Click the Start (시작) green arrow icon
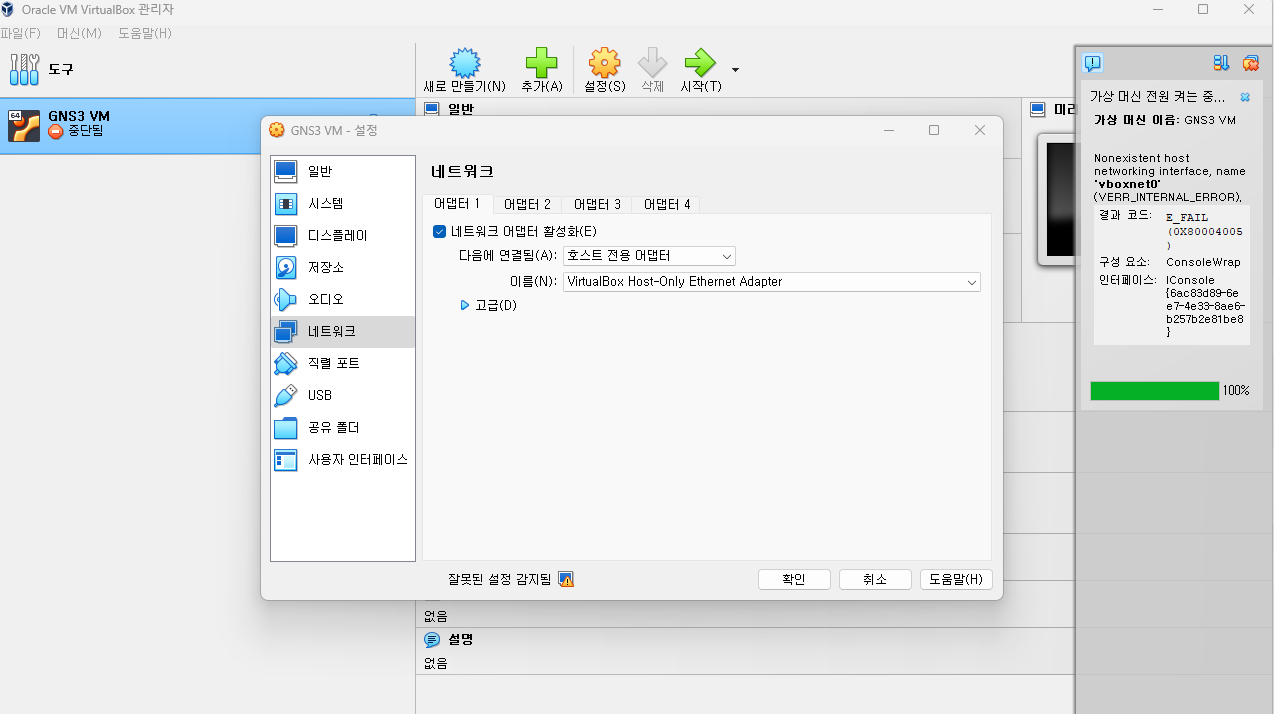The image size is (1274, 714). [700, 63]
